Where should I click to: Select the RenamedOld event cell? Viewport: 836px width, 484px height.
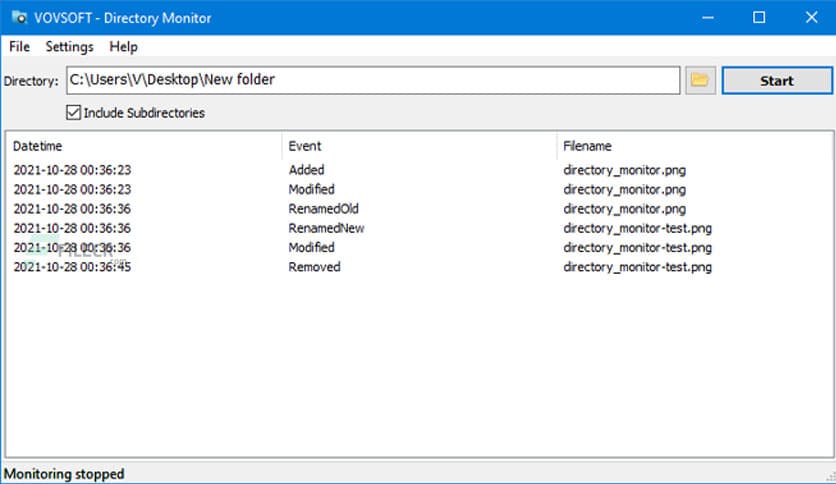point(323,209)
